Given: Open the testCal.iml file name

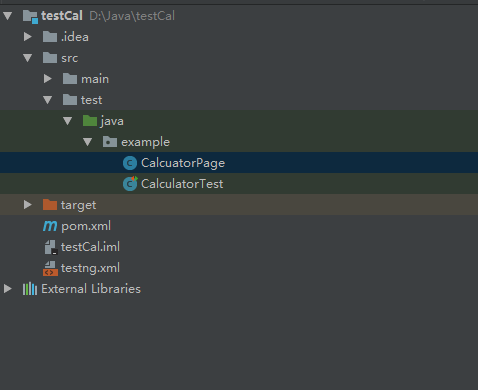Looking at the screenshot, I should (90, 247).
